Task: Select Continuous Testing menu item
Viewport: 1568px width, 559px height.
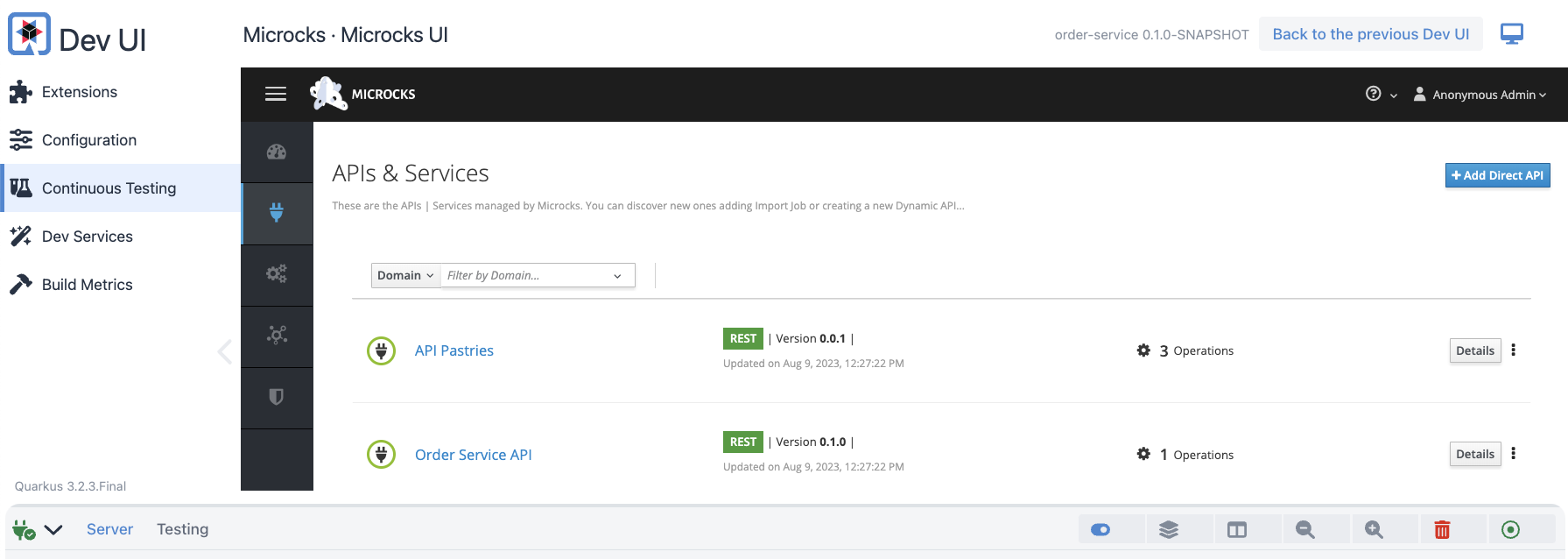Action: (x=120, y=188)
